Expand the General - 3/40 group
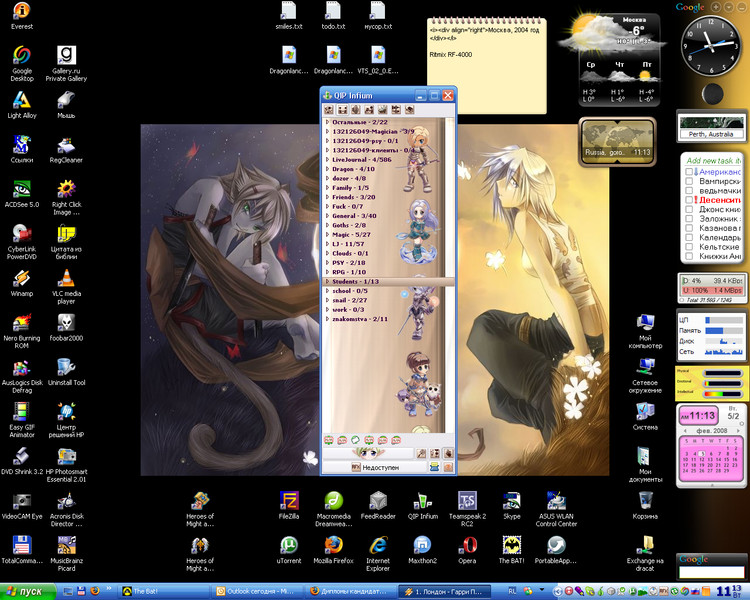 click(328, 216)
